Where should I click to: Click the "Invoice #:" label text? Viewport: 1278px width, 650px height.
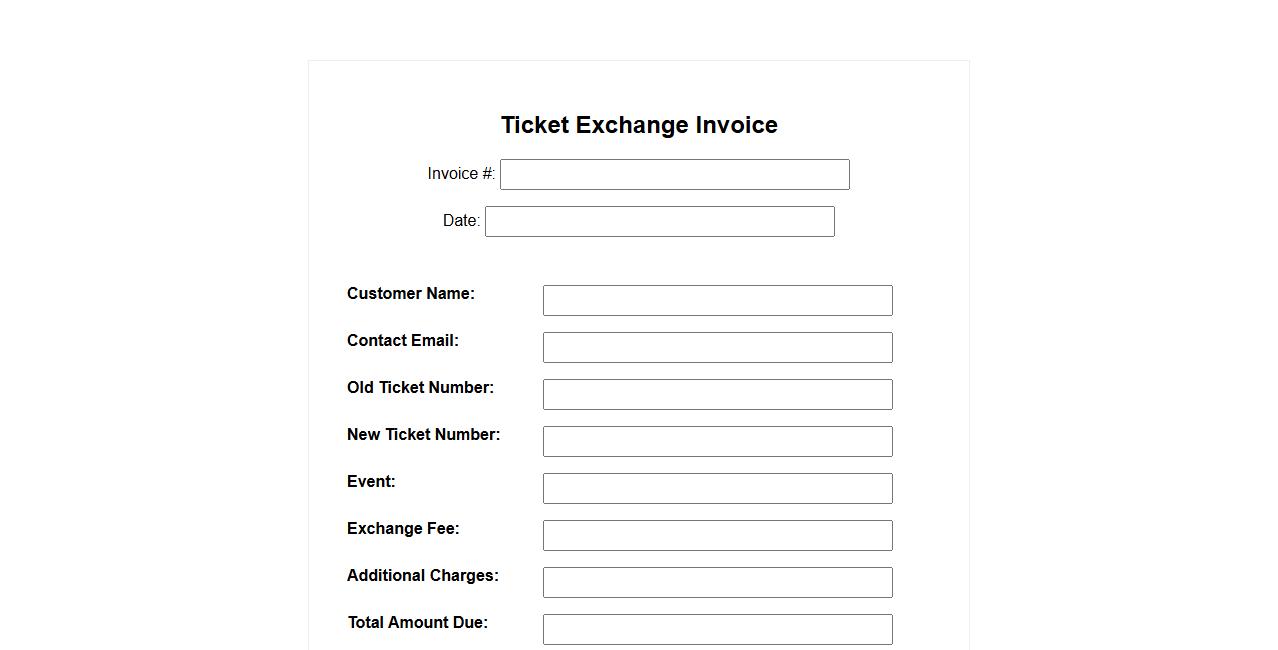click(x=461, y=174)
